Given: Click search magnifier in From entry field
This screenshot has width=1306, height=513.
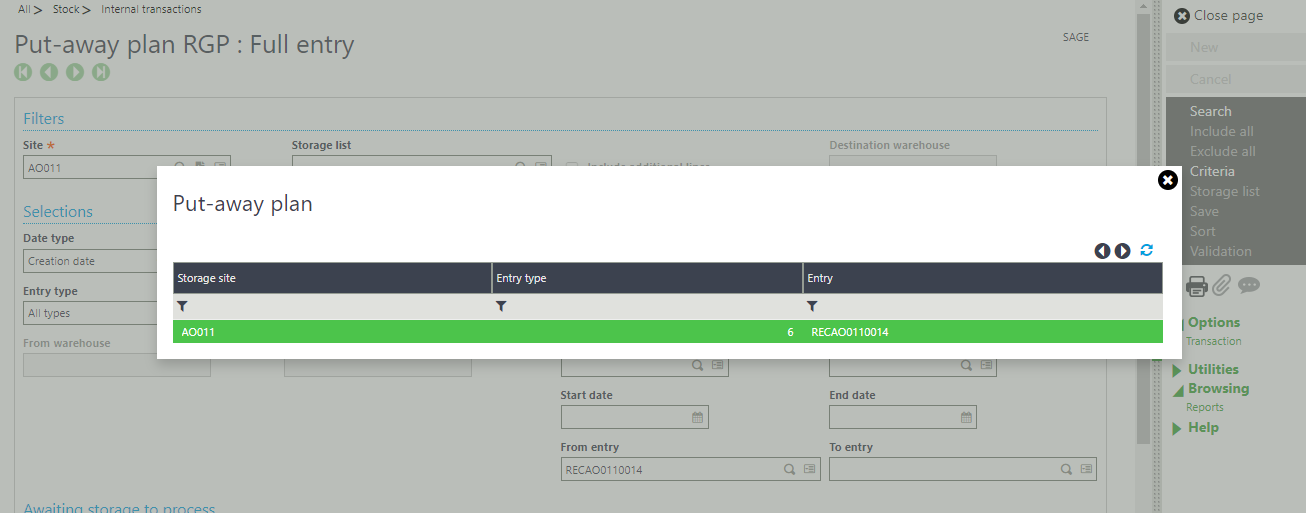Looking at the screenshot, I should coord(788,469).
